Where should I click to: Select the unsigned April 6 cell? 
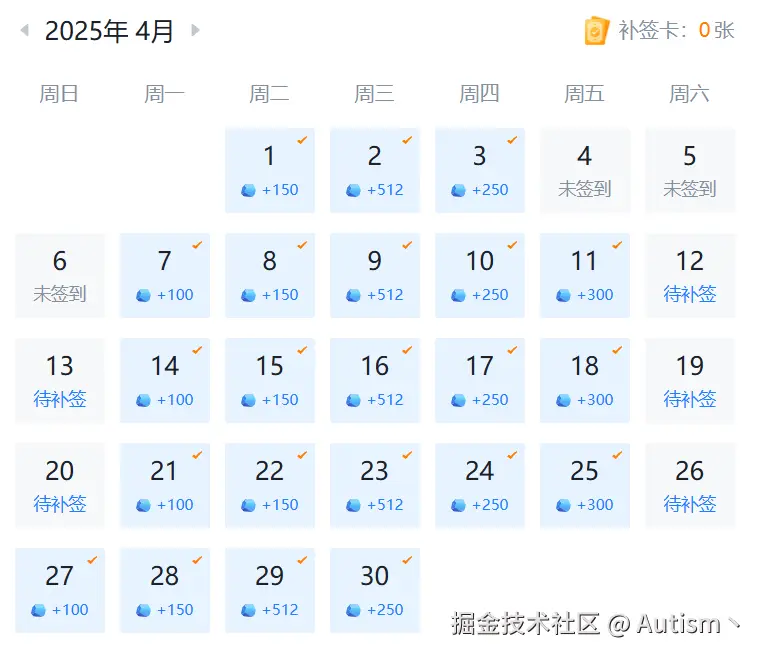point(60,275)
